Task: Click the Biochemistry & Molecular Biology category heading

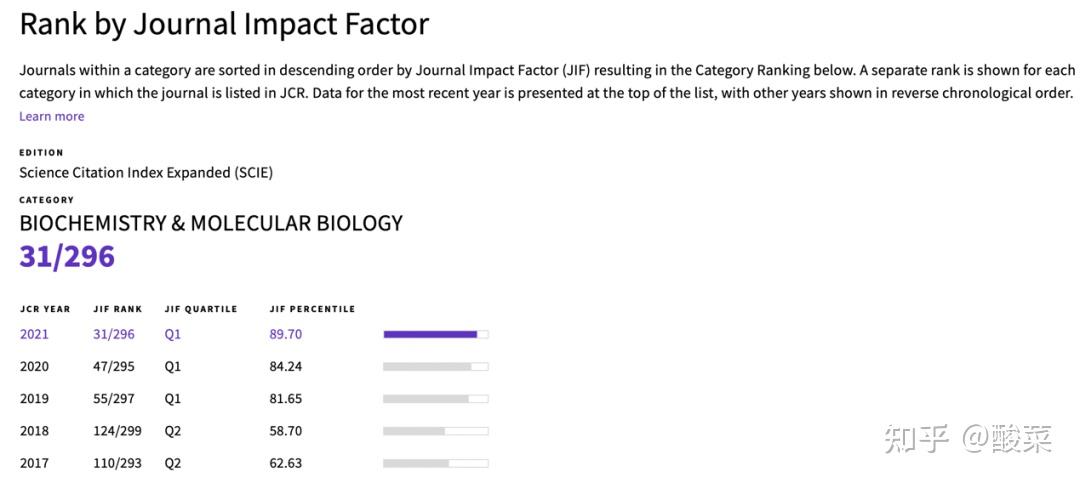Action: (x=211, y=223)
